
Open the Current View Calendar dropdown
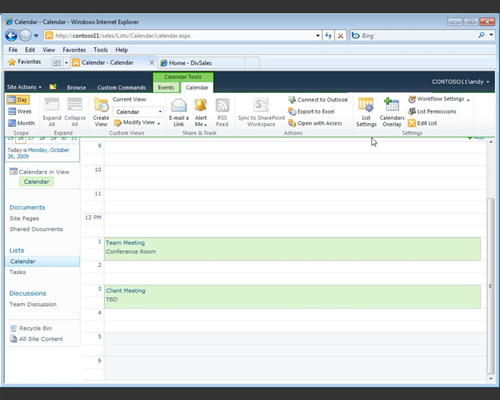tap(138, 112)
